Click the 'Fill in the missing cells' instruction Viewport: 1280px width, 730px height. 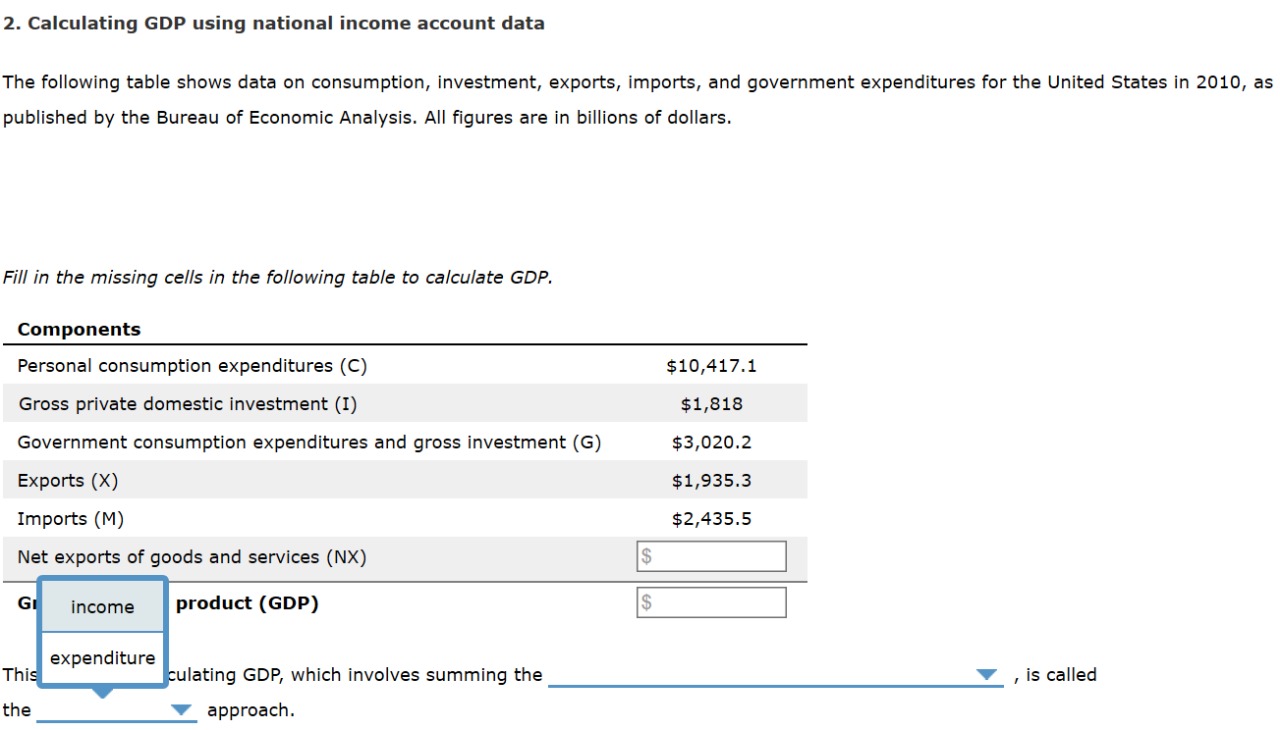click(277, 277)
